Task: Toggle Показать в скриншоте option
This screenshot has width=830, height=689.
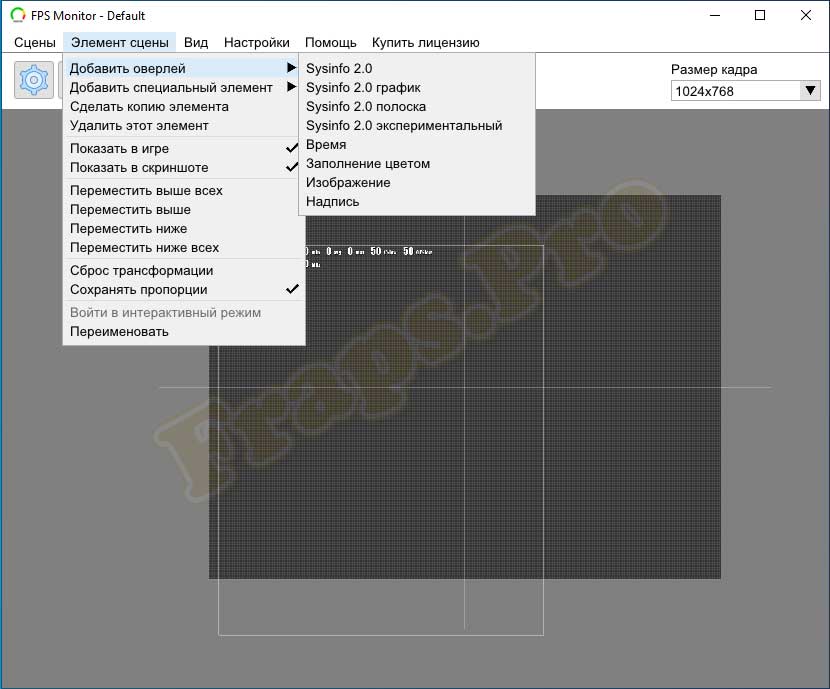Action: click(183, 167)
